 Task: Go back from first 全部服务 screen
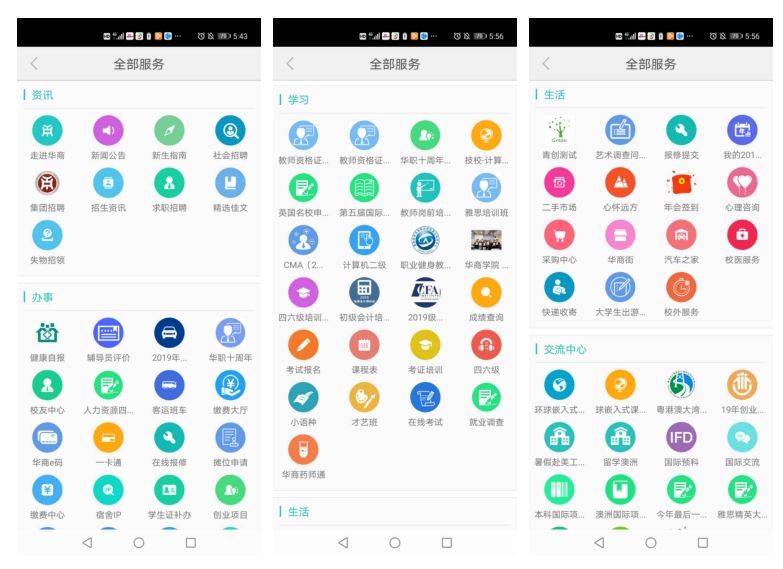coord(34,63)
